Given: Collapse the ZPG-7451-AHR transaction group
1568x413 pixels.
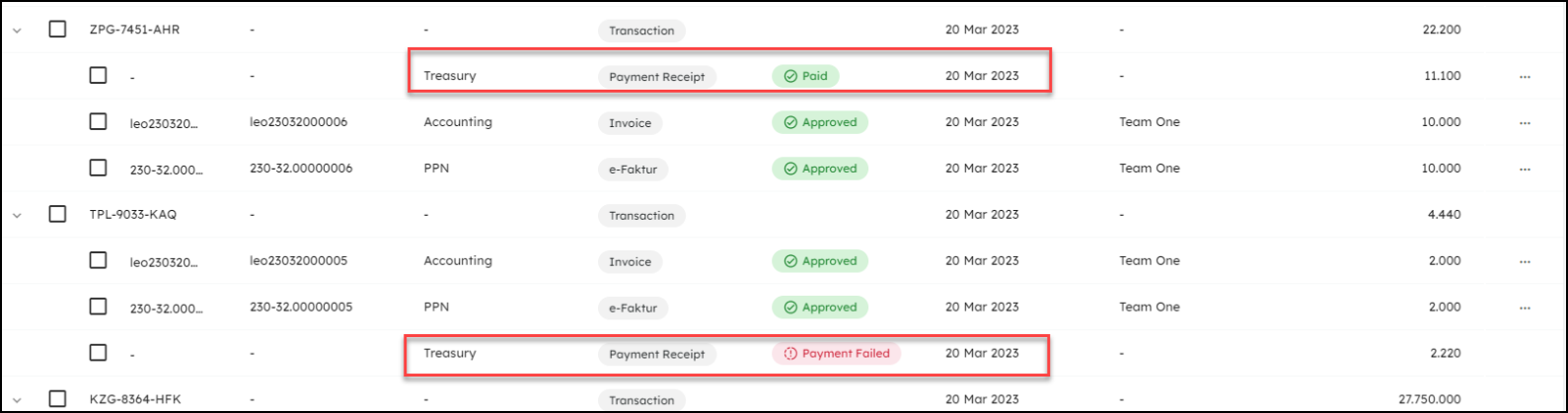Looking at the screenshot, I should pyautogui.click(x=17, y=30).
